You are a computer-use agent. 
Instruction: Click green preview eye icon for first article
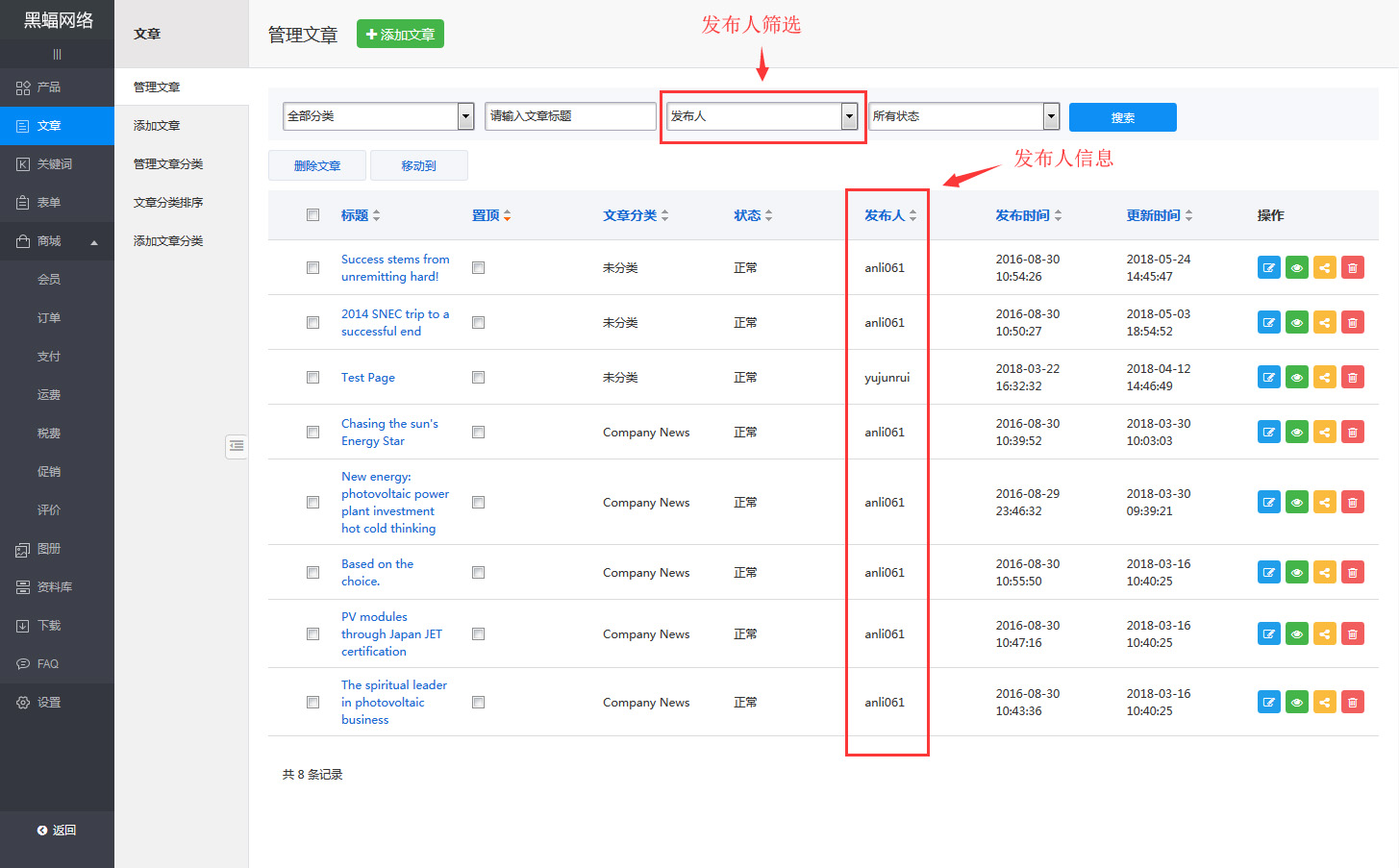coord(1296,268)
